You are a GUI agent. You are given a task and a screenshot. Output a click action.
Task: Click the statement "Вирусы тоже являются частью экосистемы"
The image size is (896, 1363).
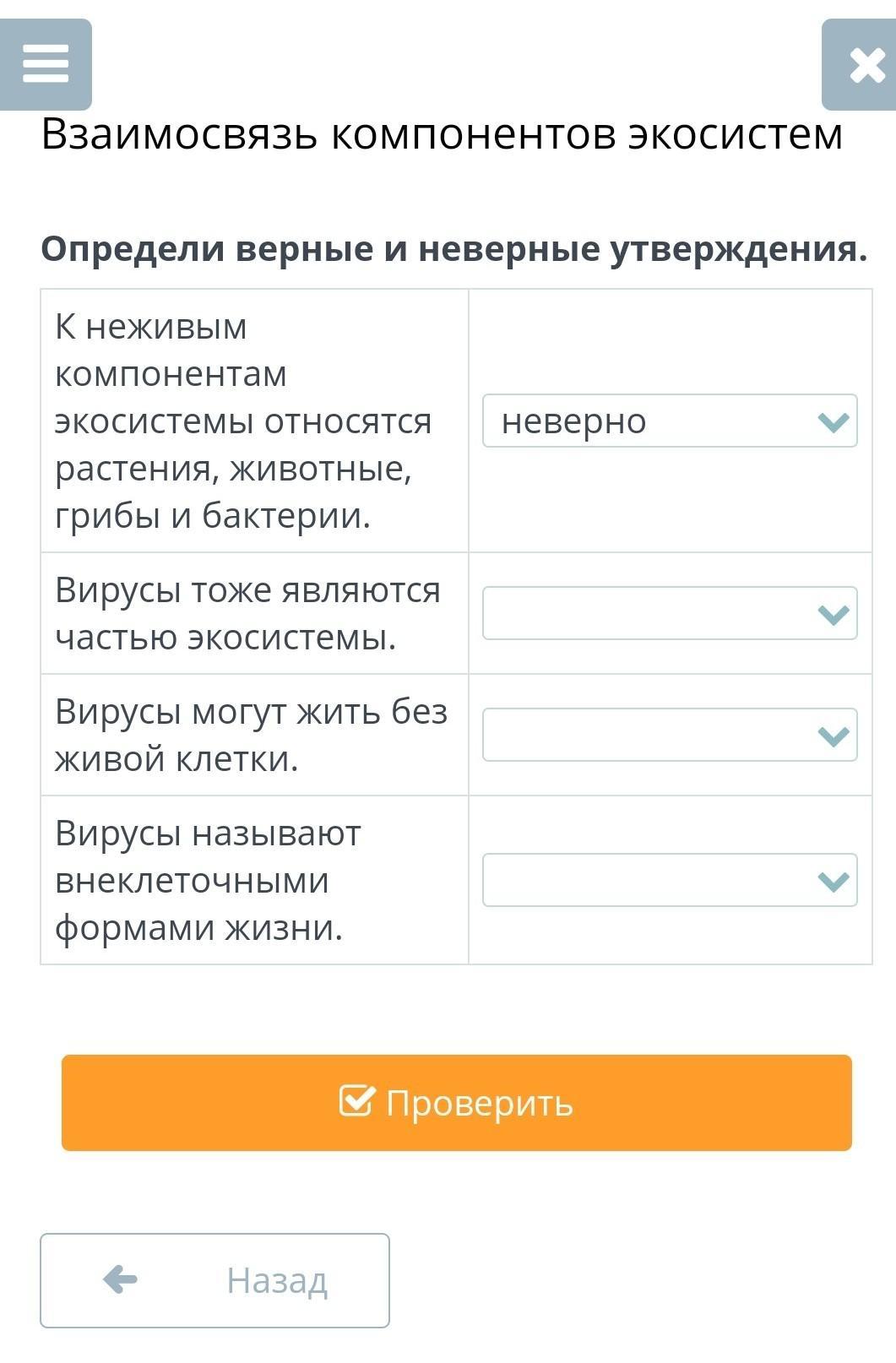pos(247,613)
